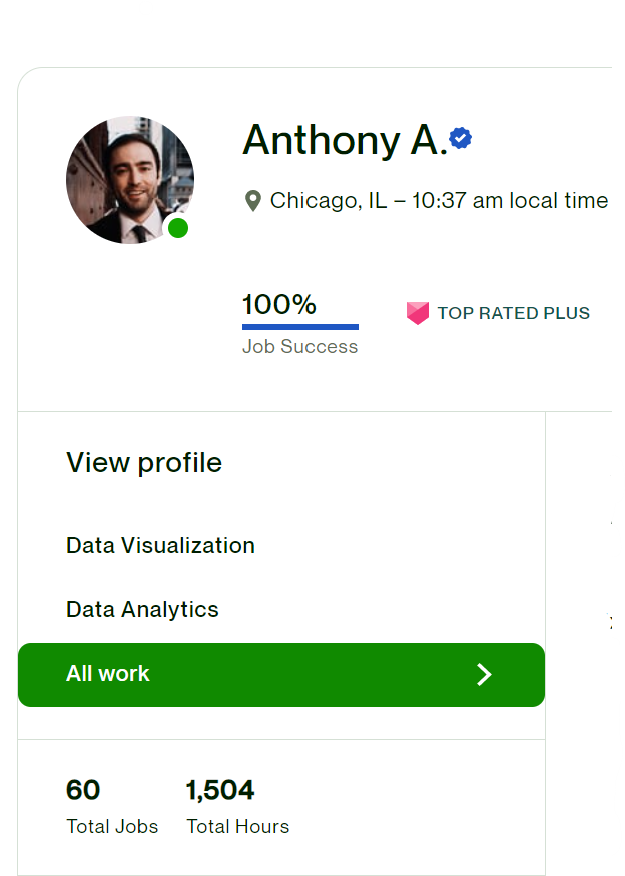Click the Chicago, IL location text
The width and height of the screenshot is (625, 876).
tap(328, 201)
